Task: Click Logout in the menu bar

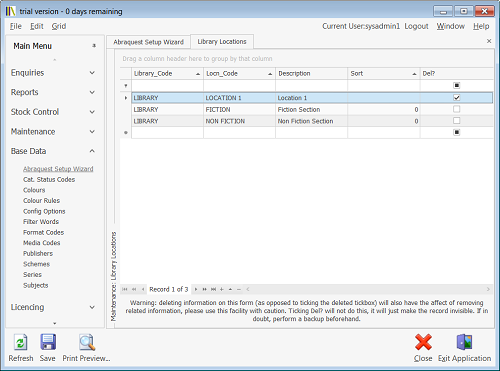Action: point(416,26)
